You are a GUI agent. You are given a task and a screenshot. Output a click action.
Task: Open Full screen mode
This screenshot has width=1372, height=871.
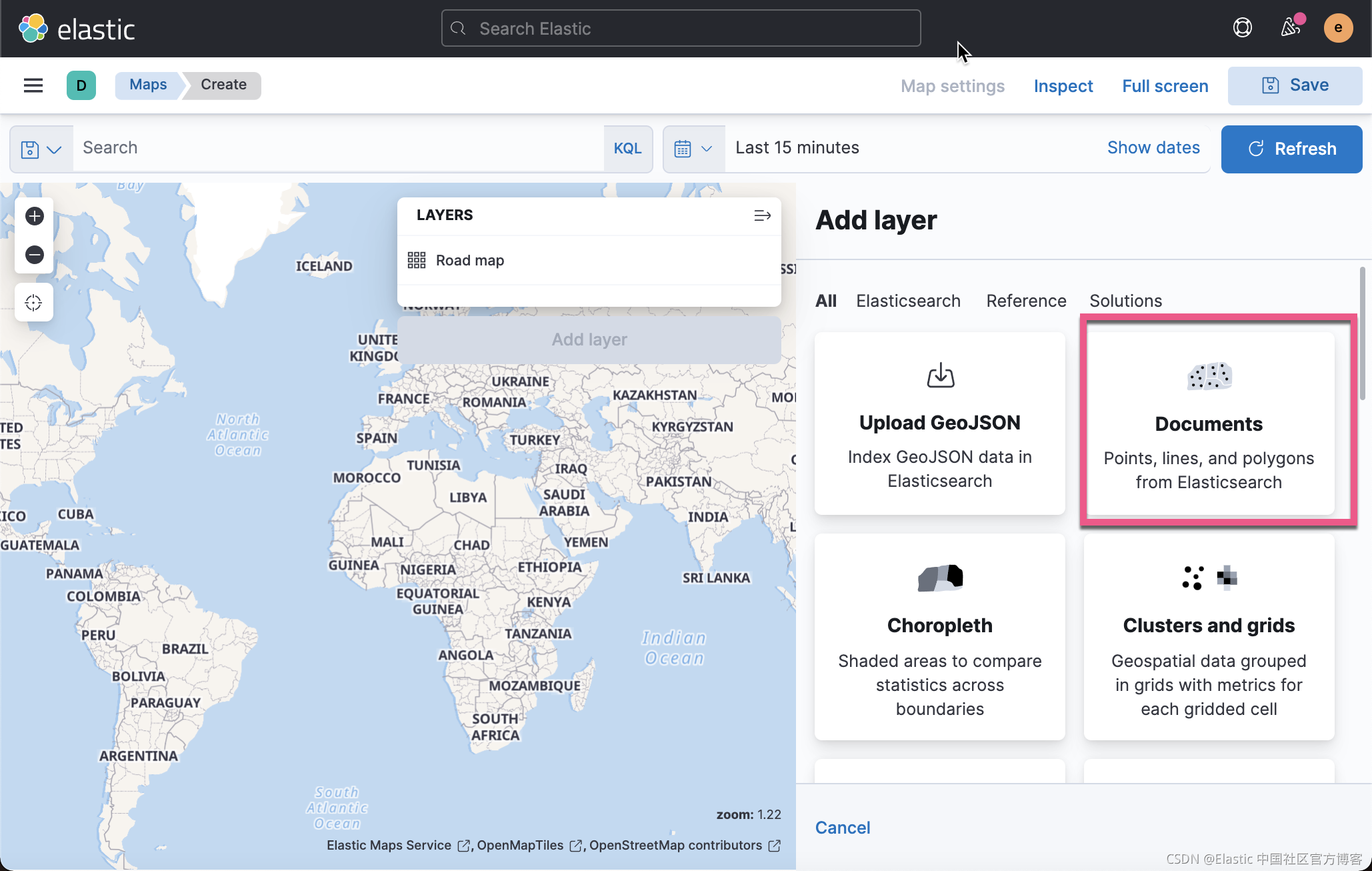click(x=1165, y=86)
